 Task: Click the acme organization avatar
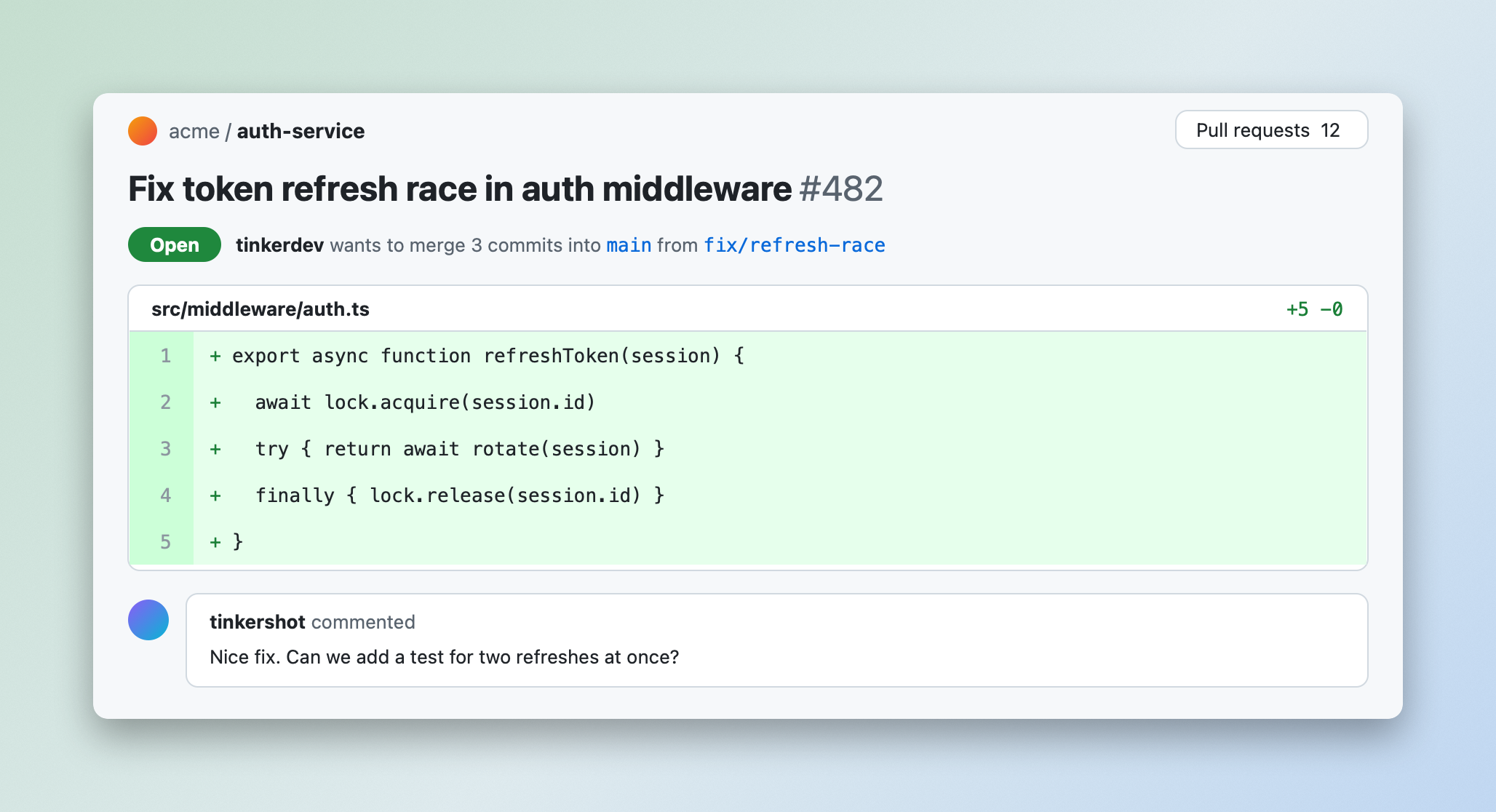click(x=143, y=131)
